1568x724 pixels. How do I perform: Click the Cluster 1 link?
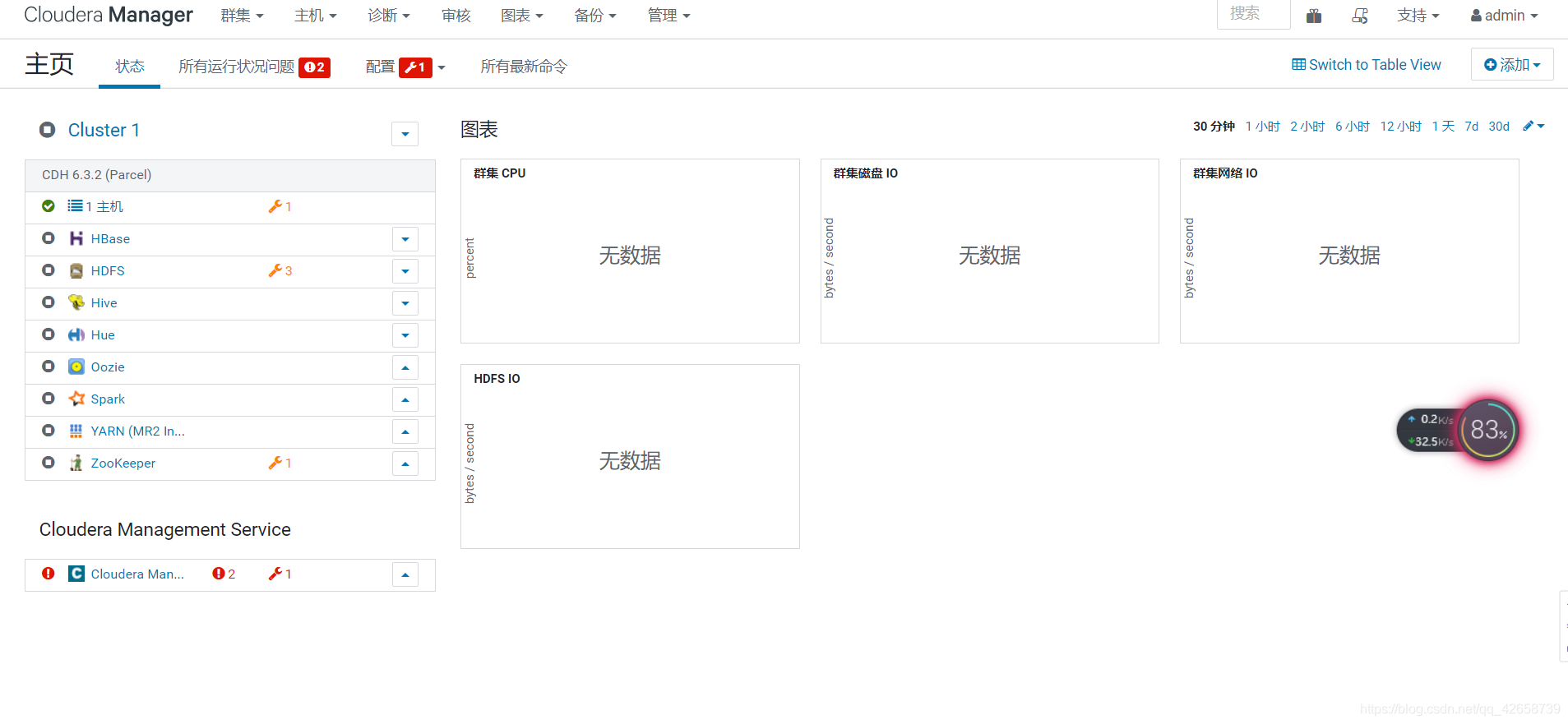(x=104, y=130)
